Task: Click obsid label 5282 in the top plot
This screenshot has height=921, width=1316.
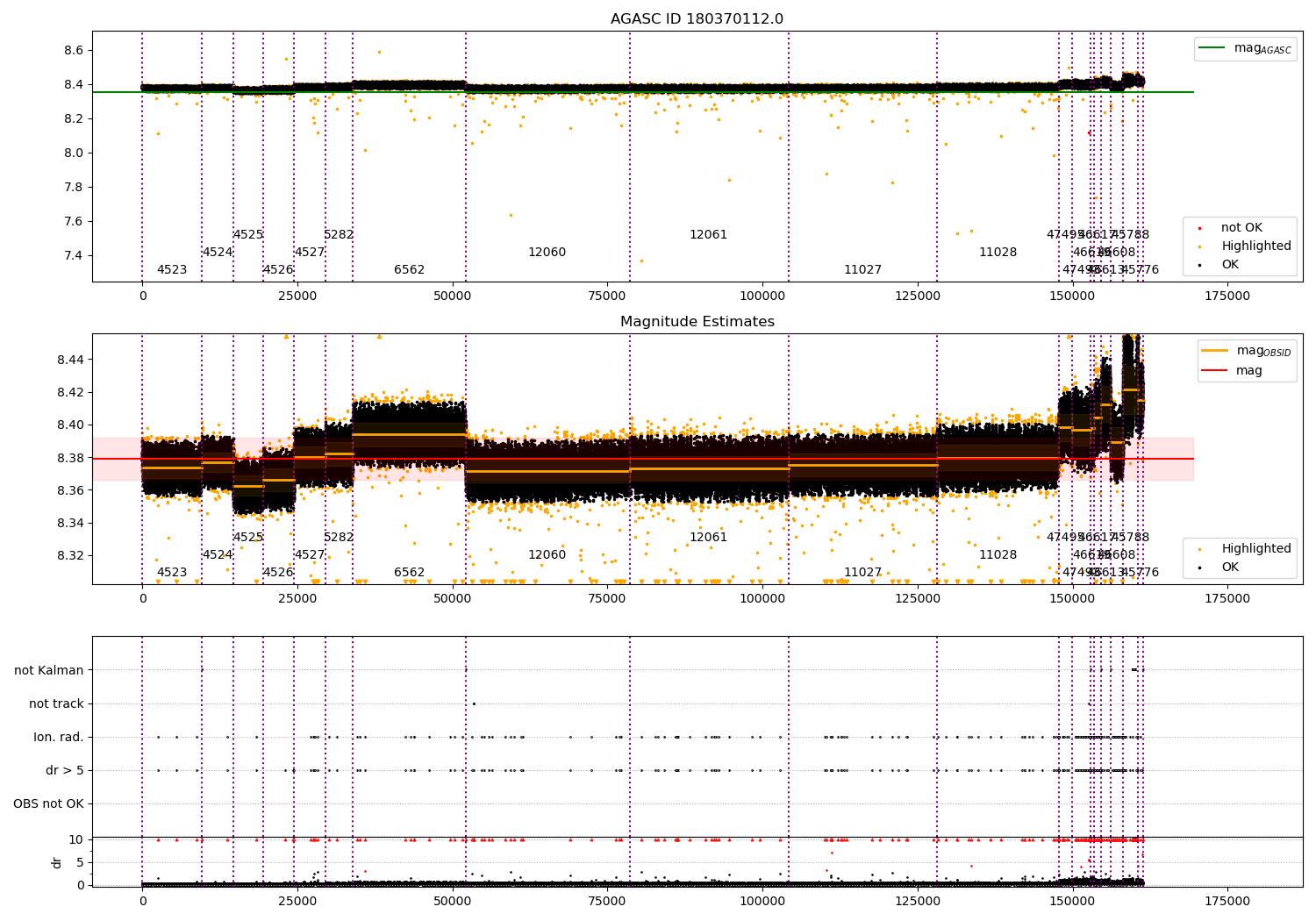Action: [339, 235]
